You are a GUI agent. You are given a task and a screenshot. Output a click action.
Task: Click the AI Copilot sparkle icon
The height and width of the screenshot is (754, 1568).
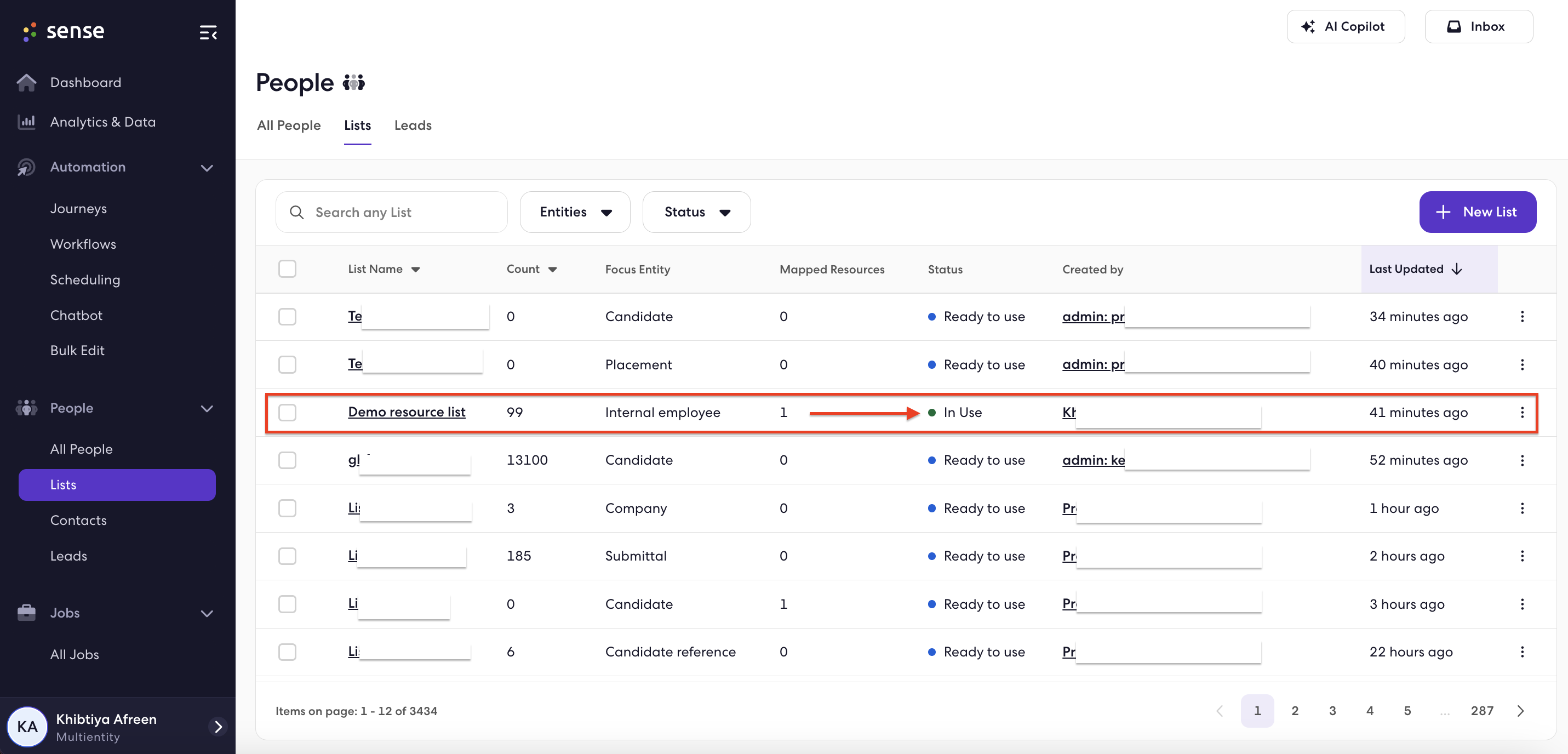pos(1308,26)
